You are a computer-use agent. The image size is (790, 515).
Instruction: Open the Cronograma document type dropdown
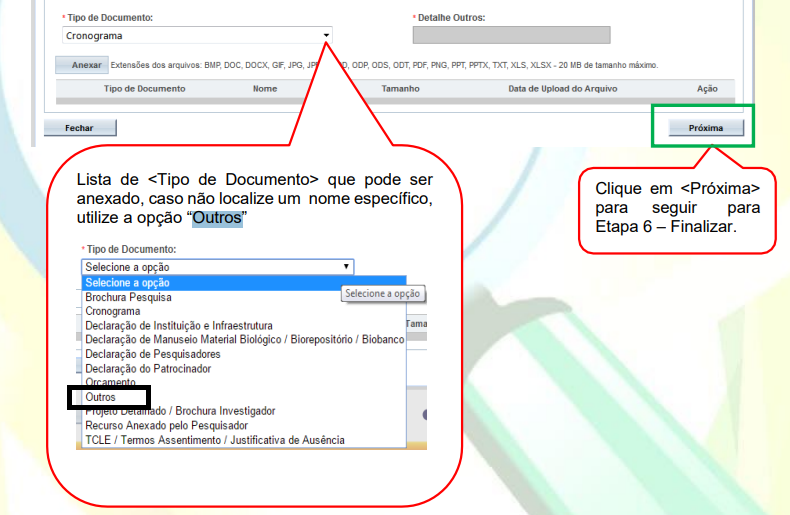coord(195,35)
